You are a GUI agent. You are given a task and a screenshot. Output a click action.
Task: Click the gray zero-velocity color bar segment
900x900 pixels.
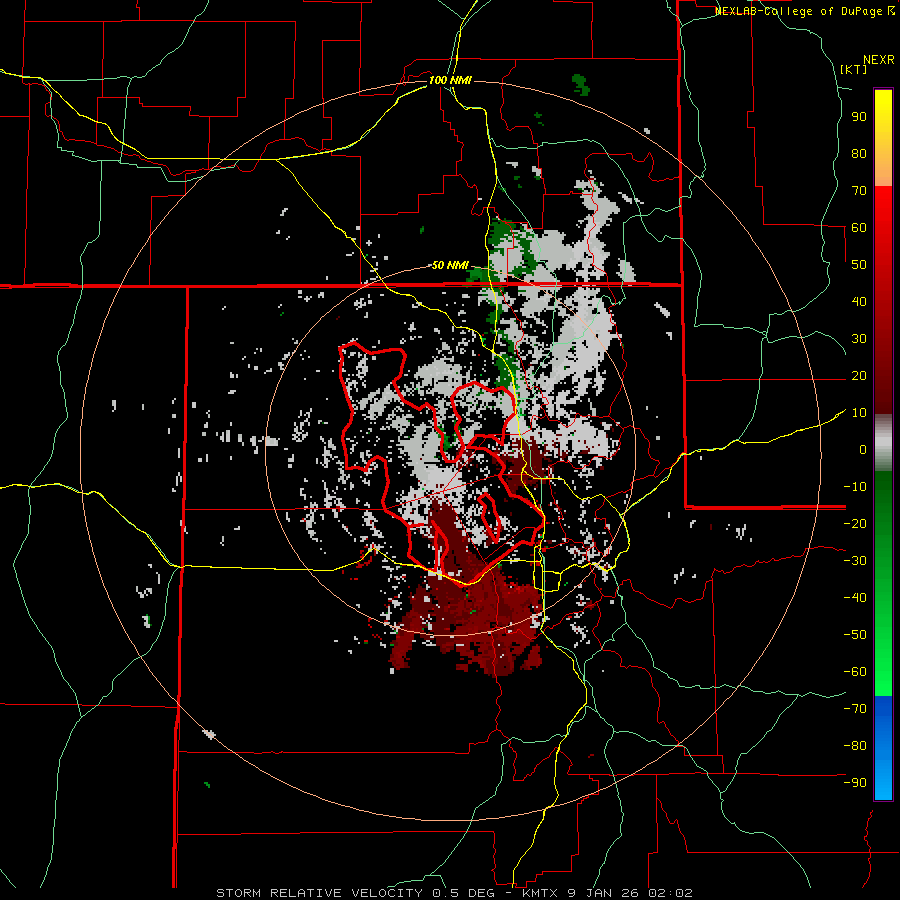click(x=883, y=442)
